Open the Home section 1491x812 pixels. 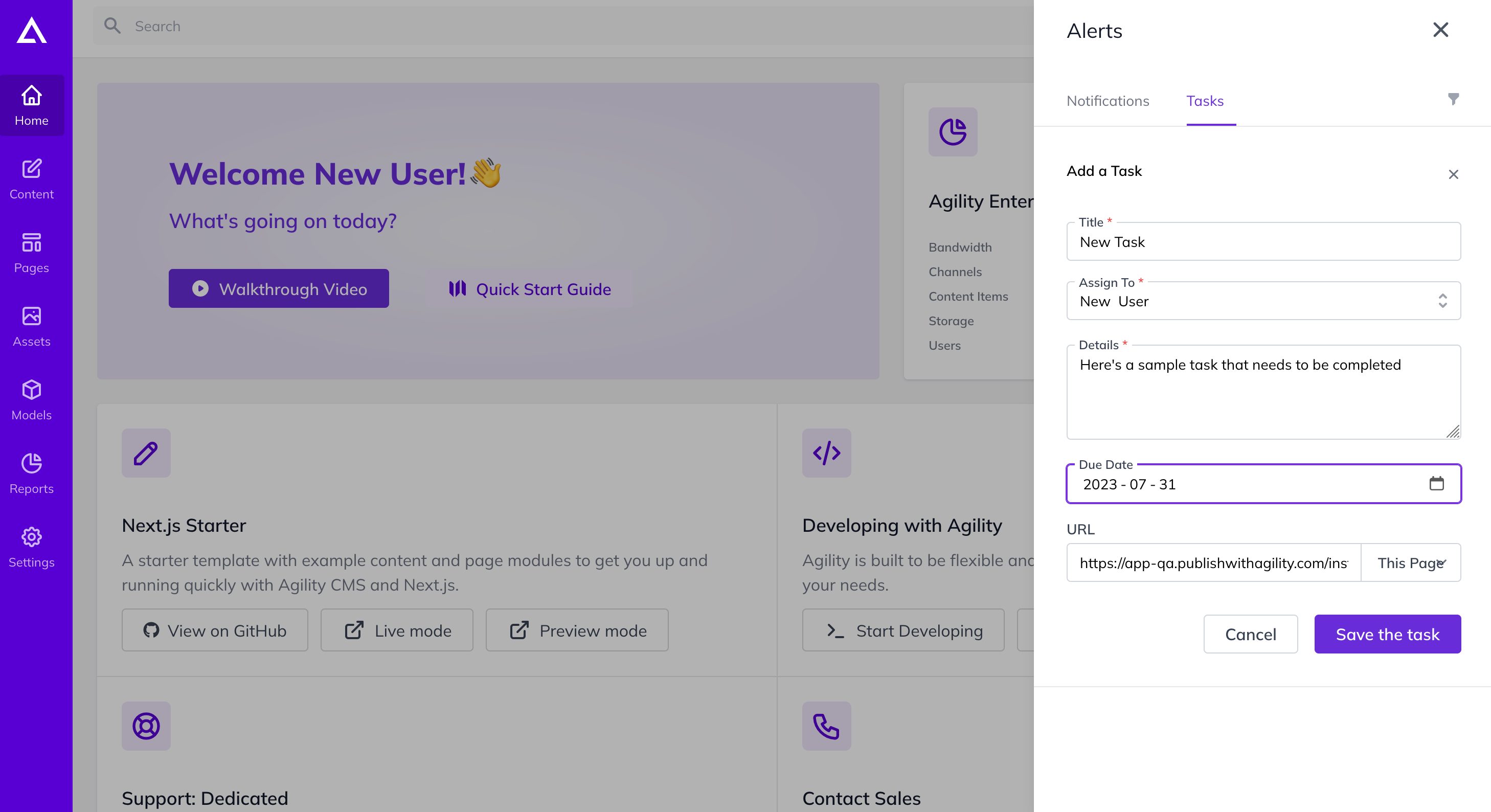coord(32,105)
